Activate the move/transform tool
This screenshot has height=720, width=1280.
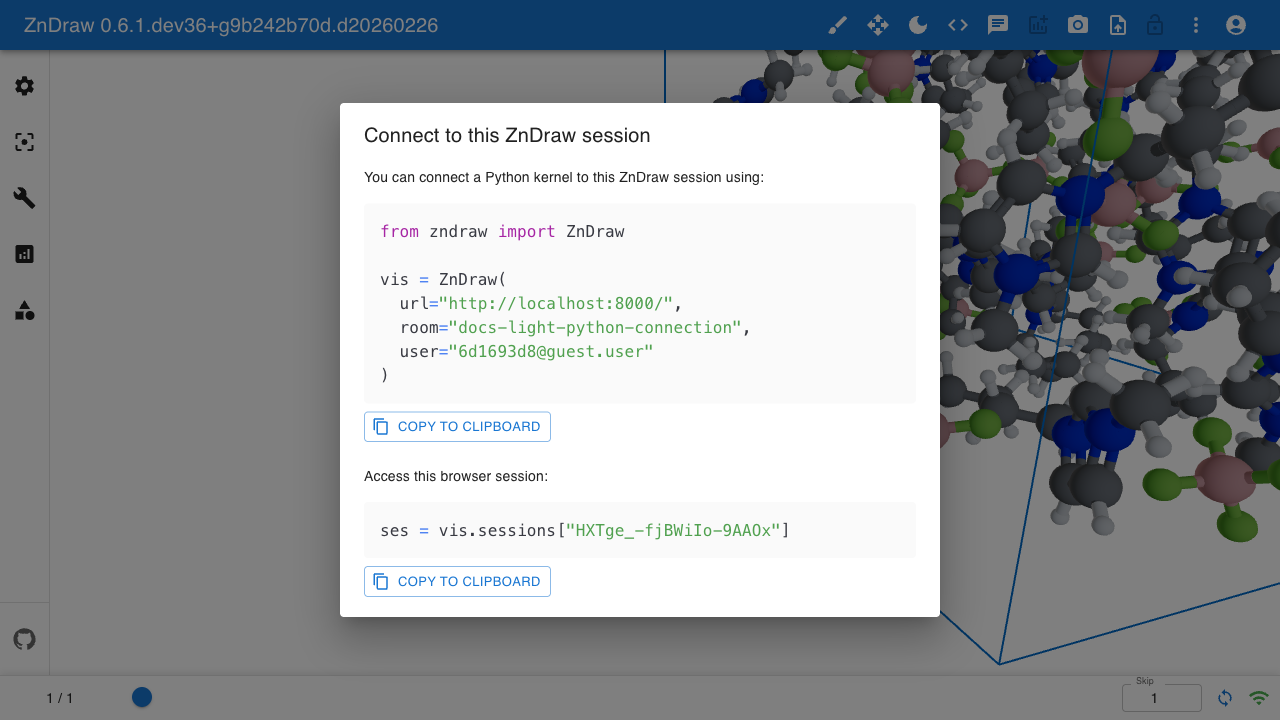[878, 25]
